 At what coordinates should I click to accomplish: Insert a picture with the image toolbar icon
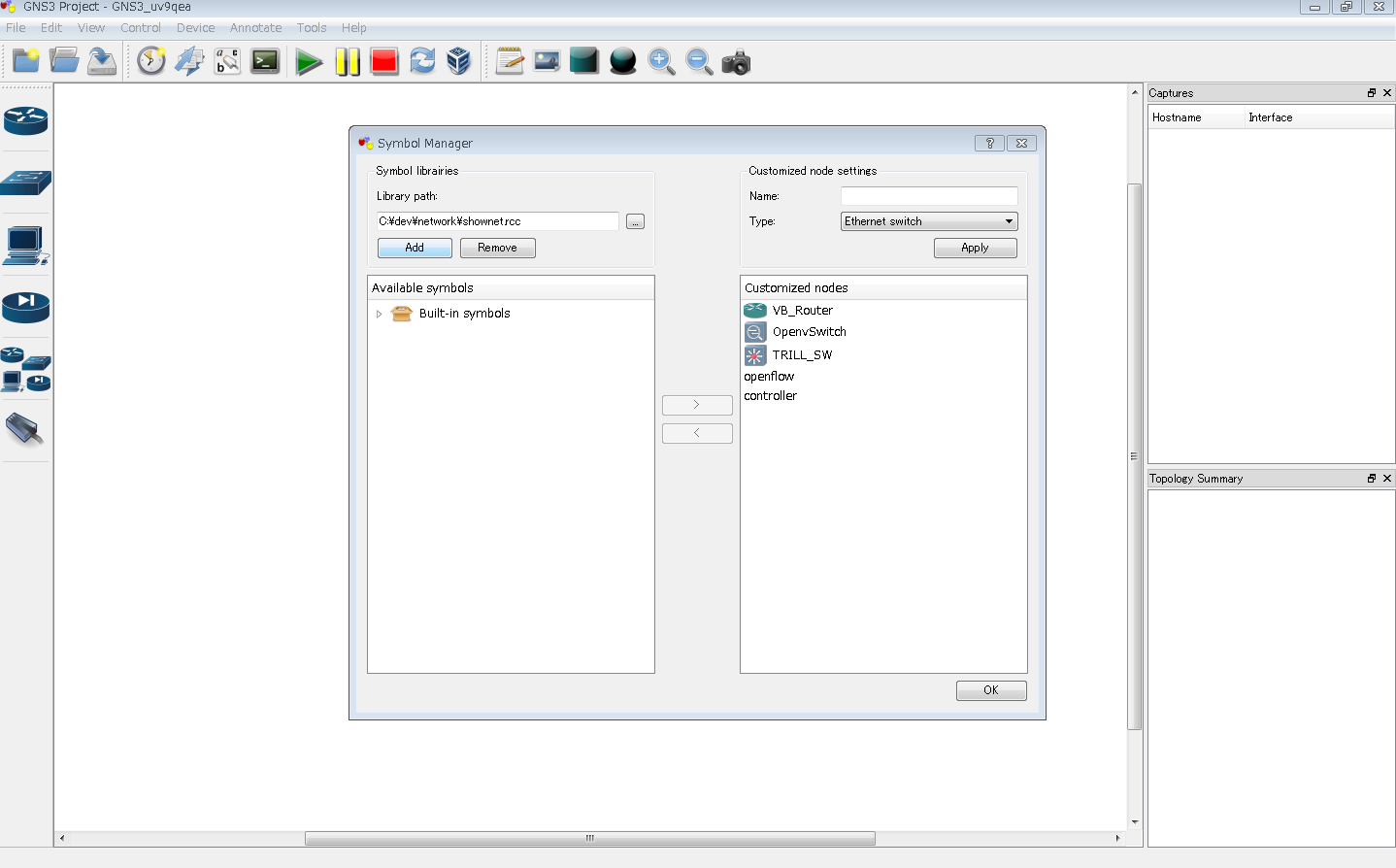point(546,60)
